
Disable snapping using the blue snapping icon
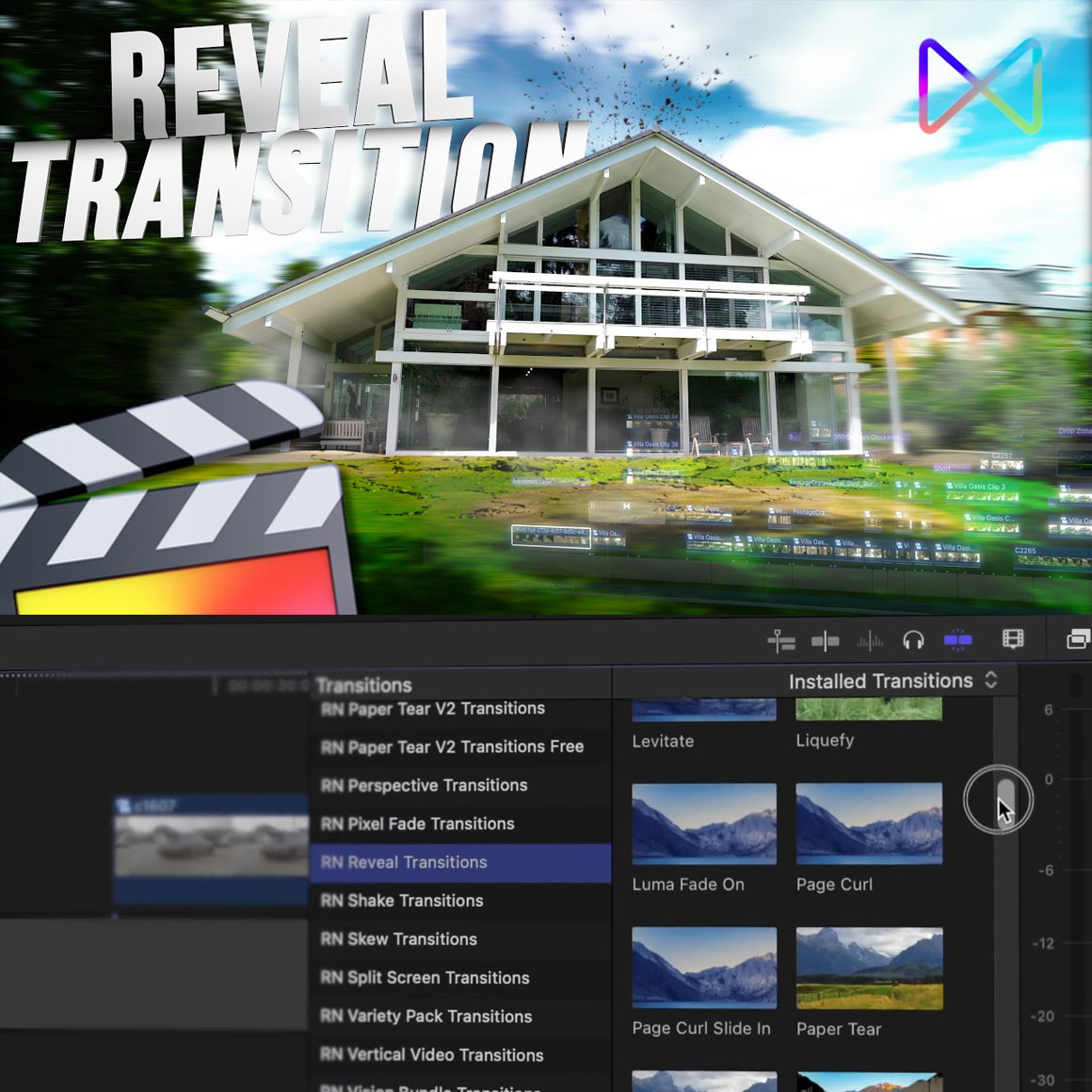pyautogui.click(x=957, y=641)
